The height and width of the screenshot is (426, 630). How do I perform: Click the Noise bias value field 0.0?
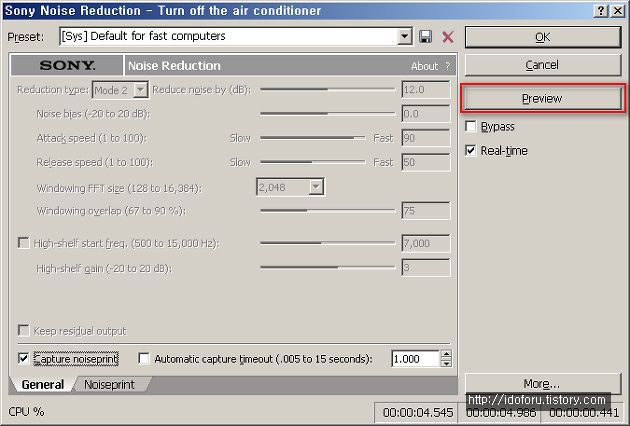click(x=426, y=114)
